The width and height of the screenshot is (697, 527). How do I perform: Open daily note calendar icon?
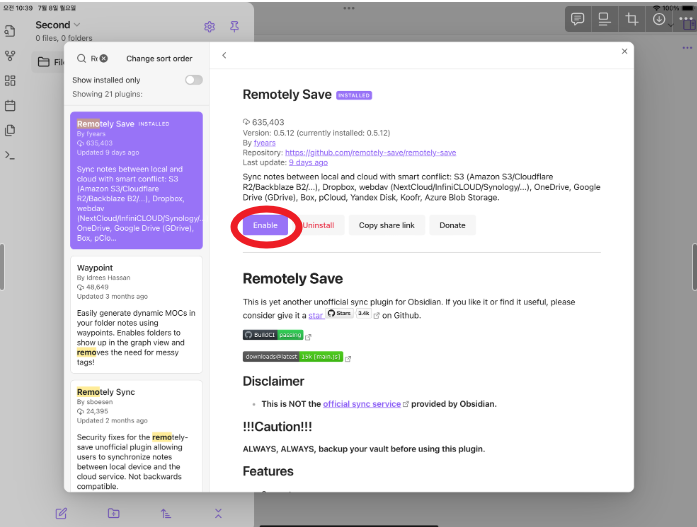click(10, 105)
